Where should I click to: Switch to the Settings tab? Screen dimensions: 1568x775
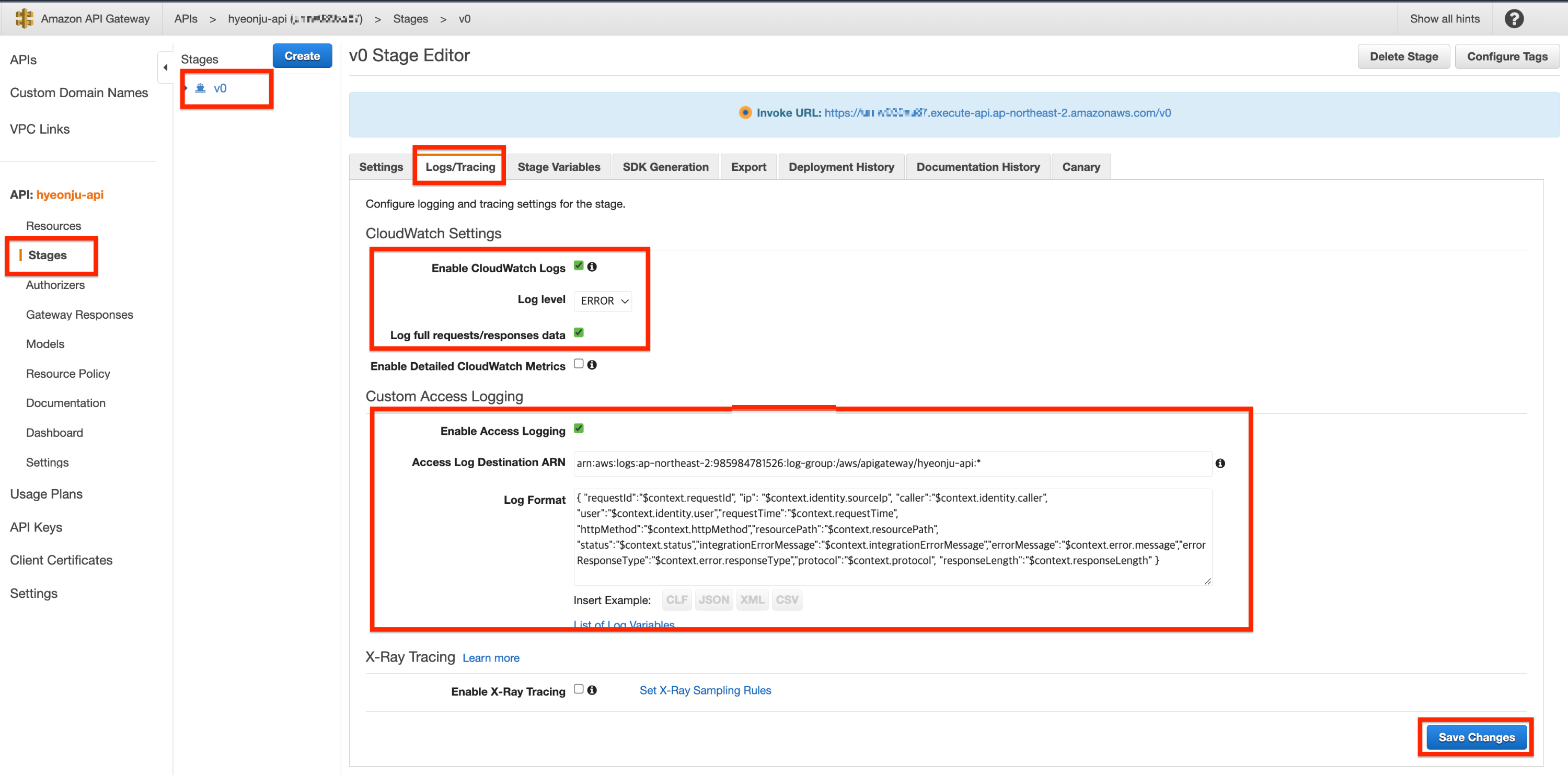coord(381,167)
